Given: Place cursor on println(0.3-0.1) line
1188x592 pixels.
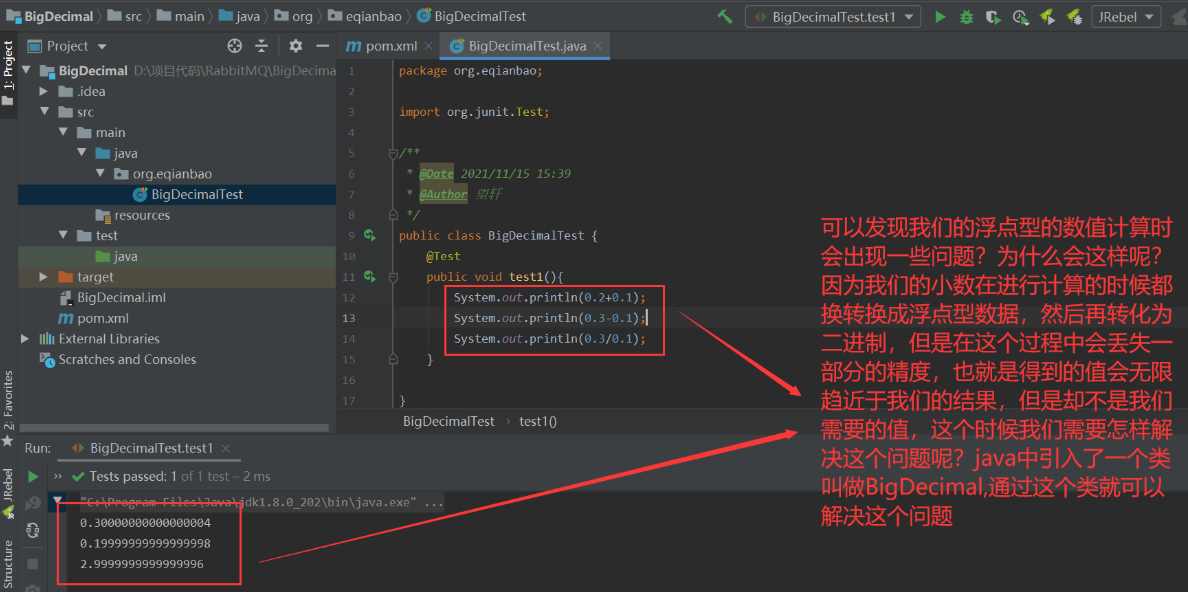Looking at the screenshot, I should click(549, 318).
